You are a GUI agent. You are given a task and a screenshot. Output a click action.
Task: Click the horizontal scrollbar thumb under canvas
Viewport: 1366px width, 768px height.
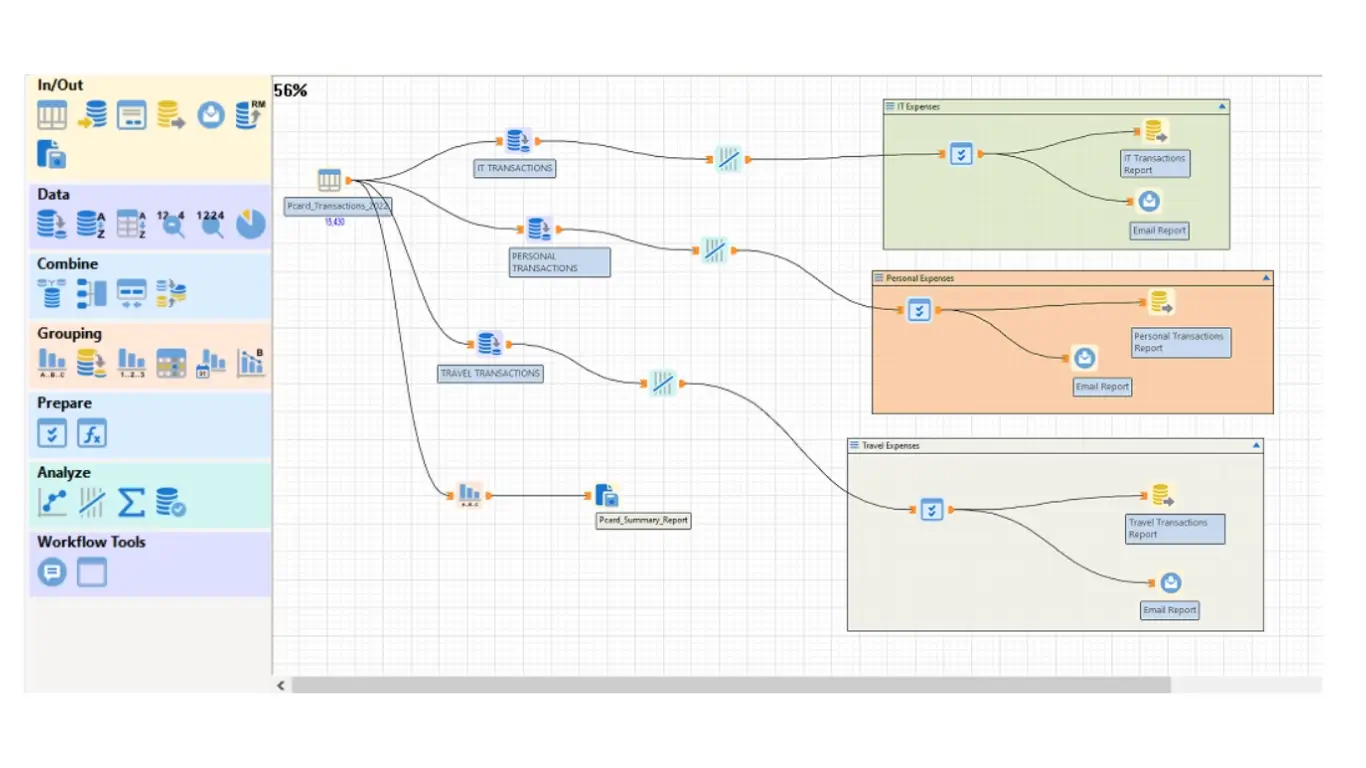[x=731, y=685]
